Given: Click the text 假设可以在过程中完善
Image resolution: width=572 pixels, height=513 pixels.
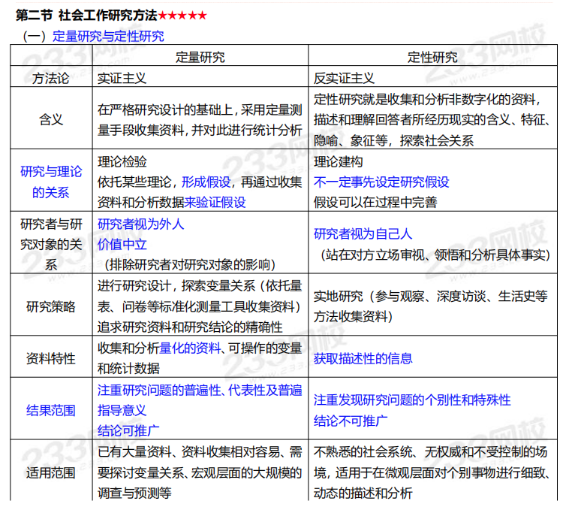Looking at the screenshot, I should click(375, 202).
